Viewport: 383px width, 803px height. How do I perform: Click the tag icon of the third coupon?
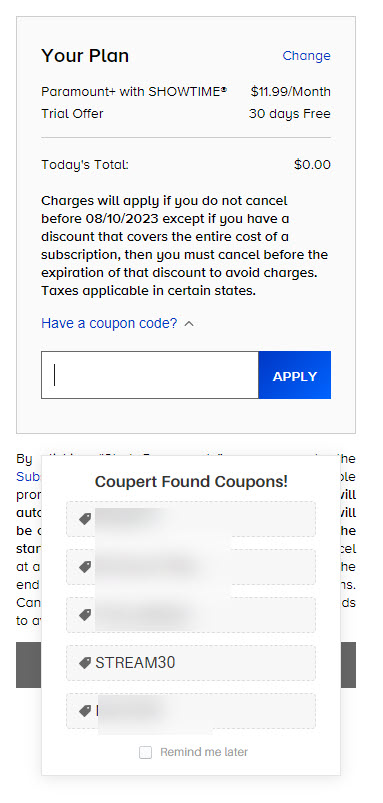pos(85,615)
